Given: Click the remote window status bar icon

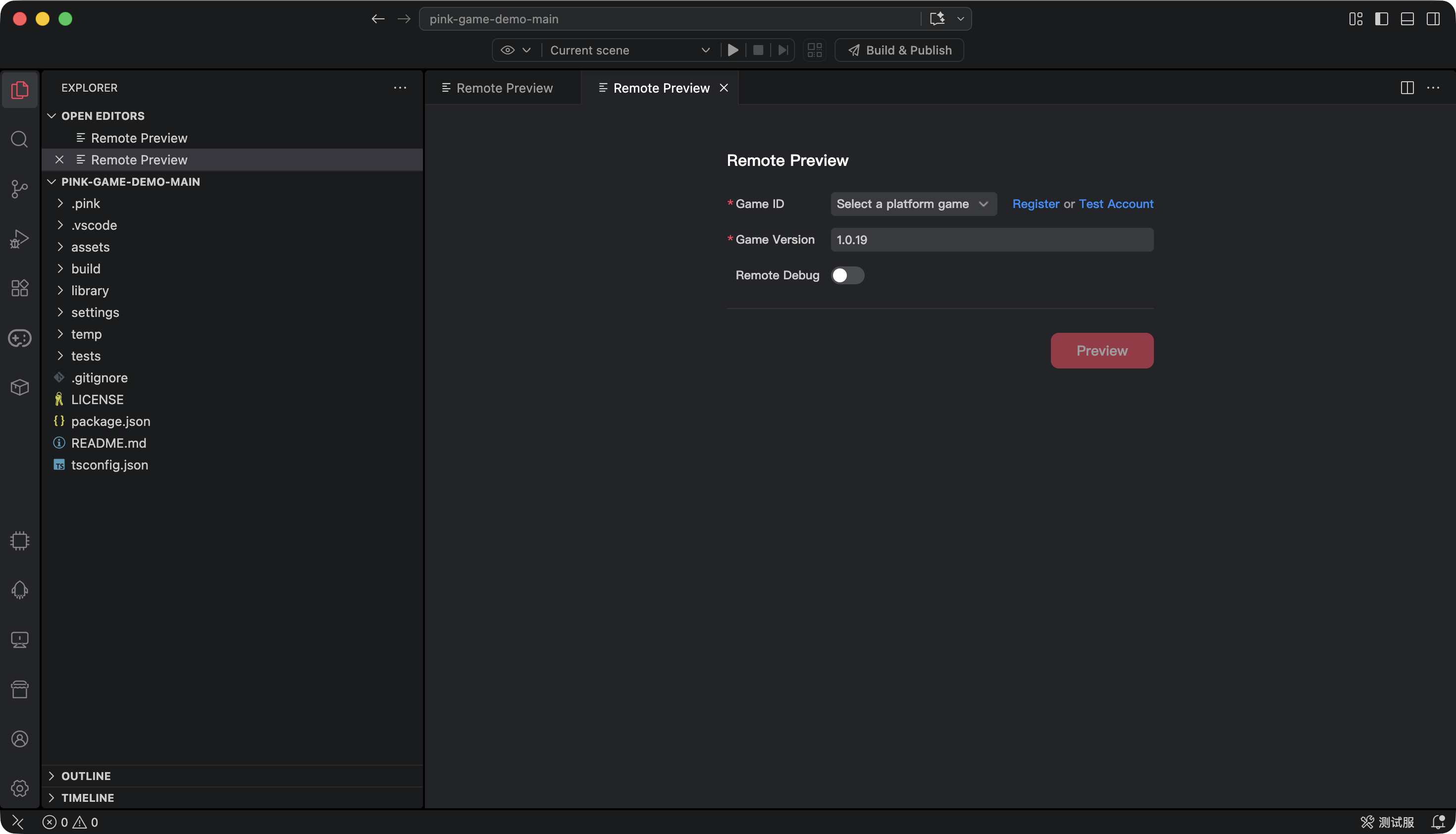Looking at the screenshot, I should tap(18, 822).
